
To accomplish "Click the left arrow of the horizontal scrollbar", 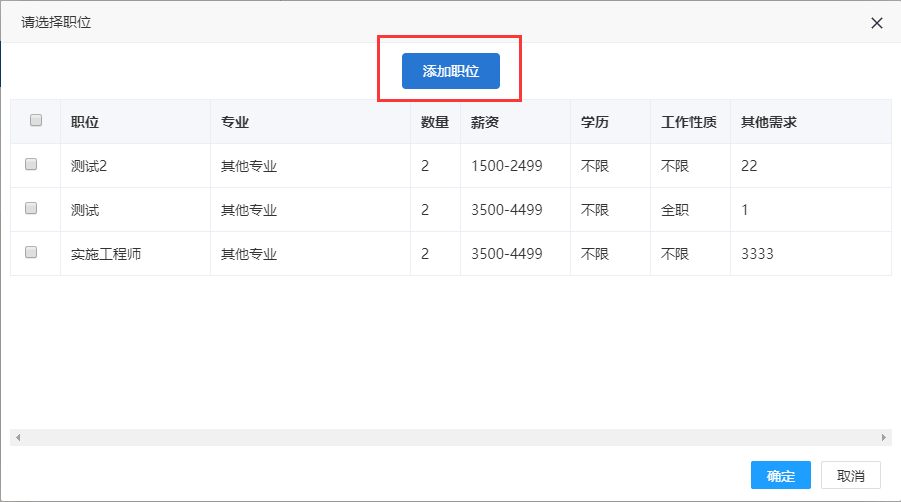I will point(18,438).
